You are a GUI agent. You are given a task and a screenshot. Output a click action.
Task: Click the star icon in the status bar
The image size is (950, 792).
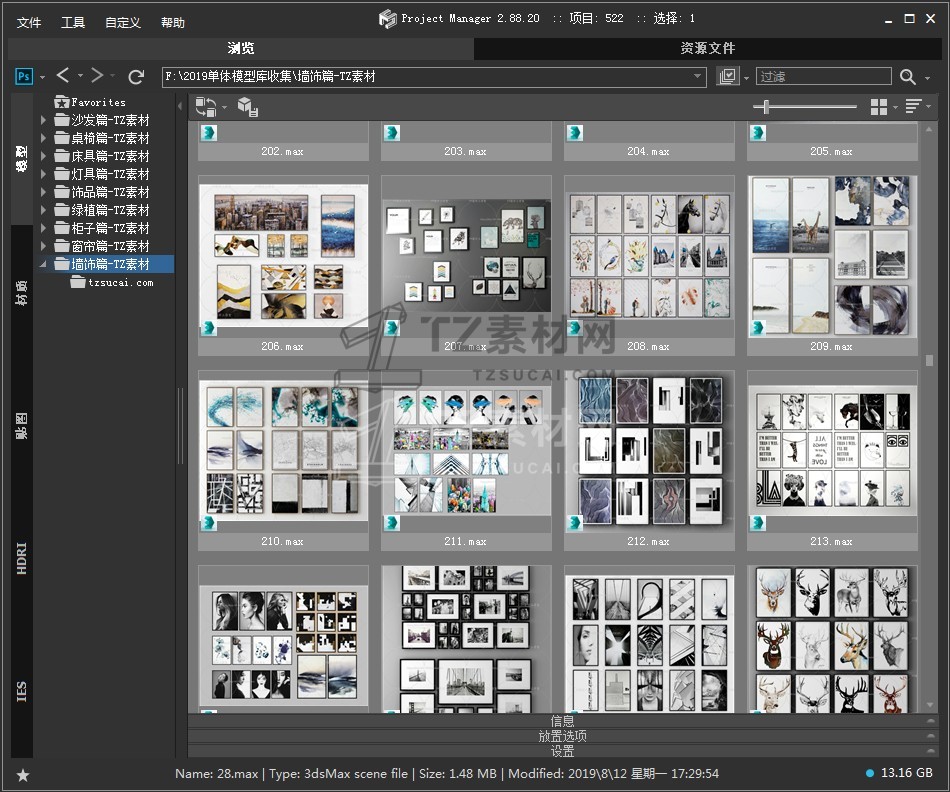pos(23,774)
